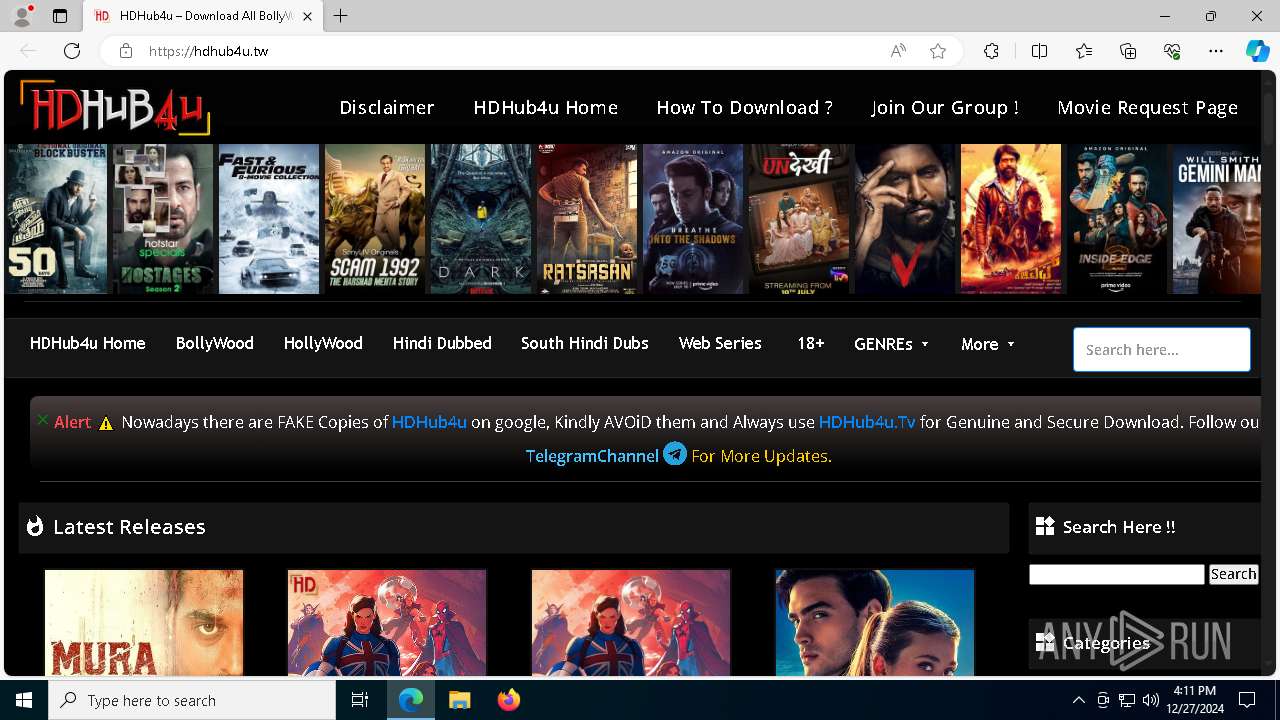This screenshot has width=1280, height=720.
Task: Click the volume icon in tray
Action: (1150, 700)
